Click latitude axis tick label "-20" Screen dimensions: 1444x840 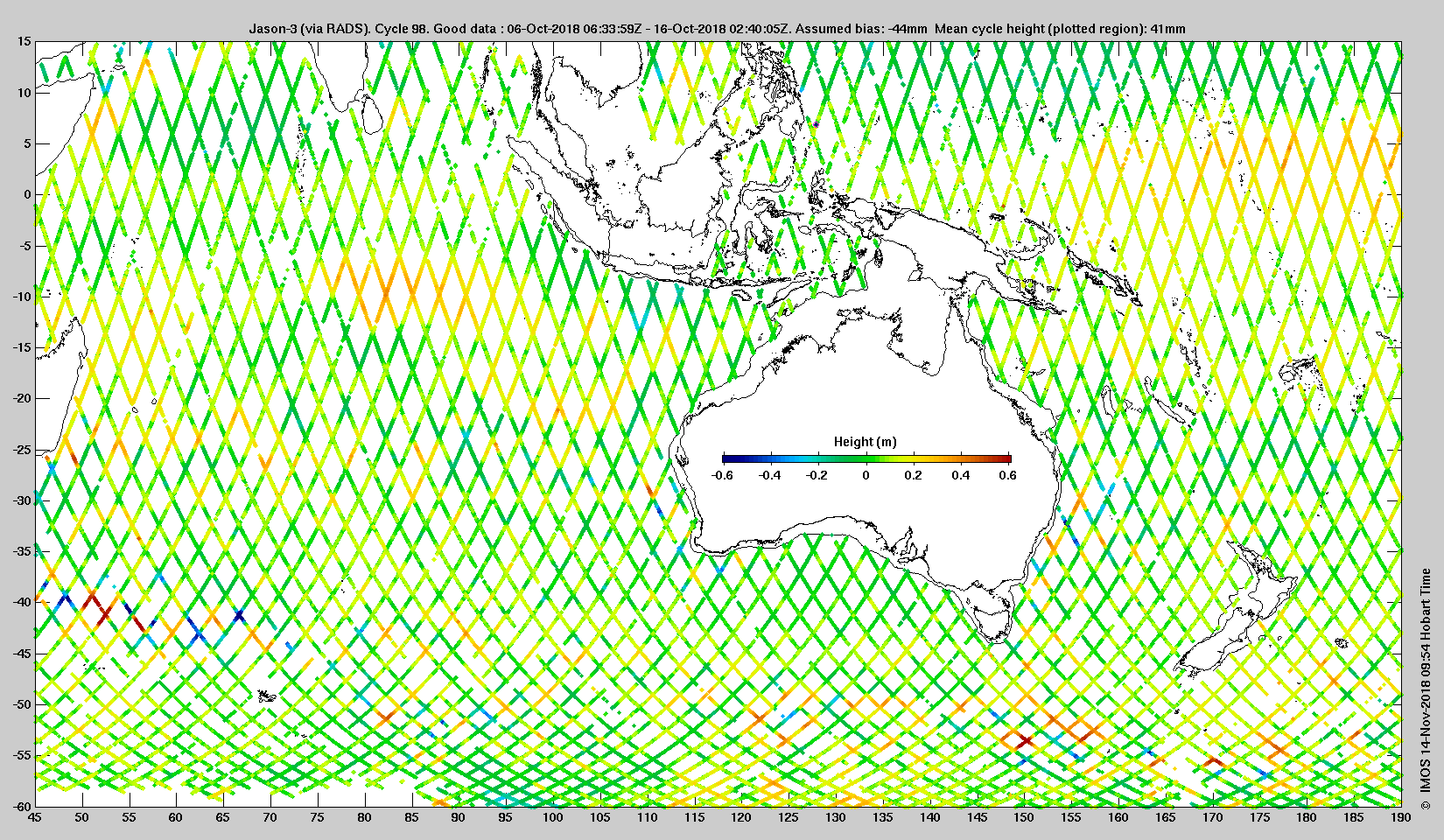click(22, 398)
